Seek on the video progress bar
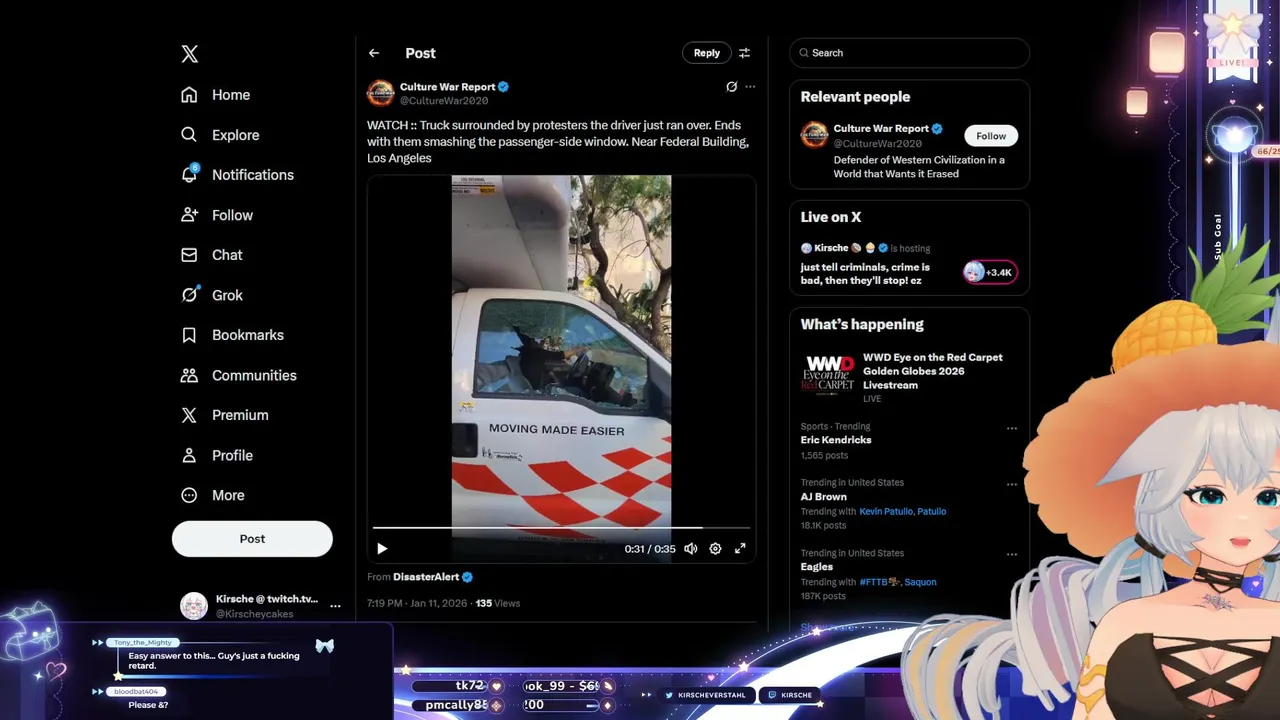This screenshot has width=1280, height=720. tap(561, 527)
